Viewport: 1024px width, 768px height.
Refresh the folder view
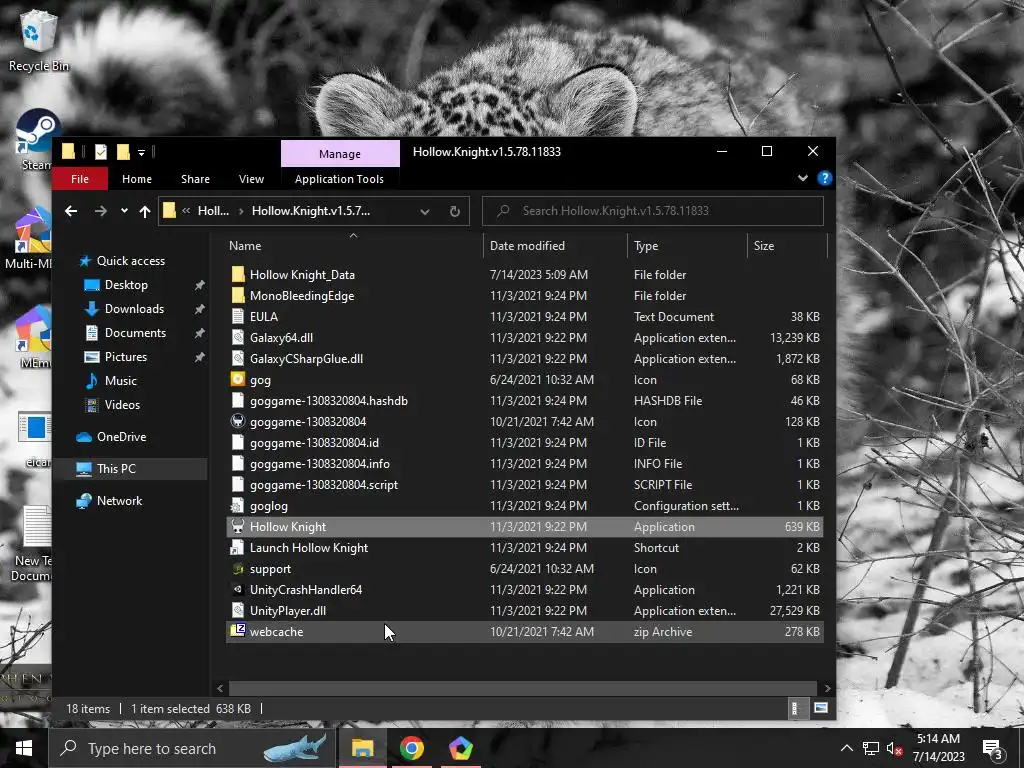click(455, 212)
